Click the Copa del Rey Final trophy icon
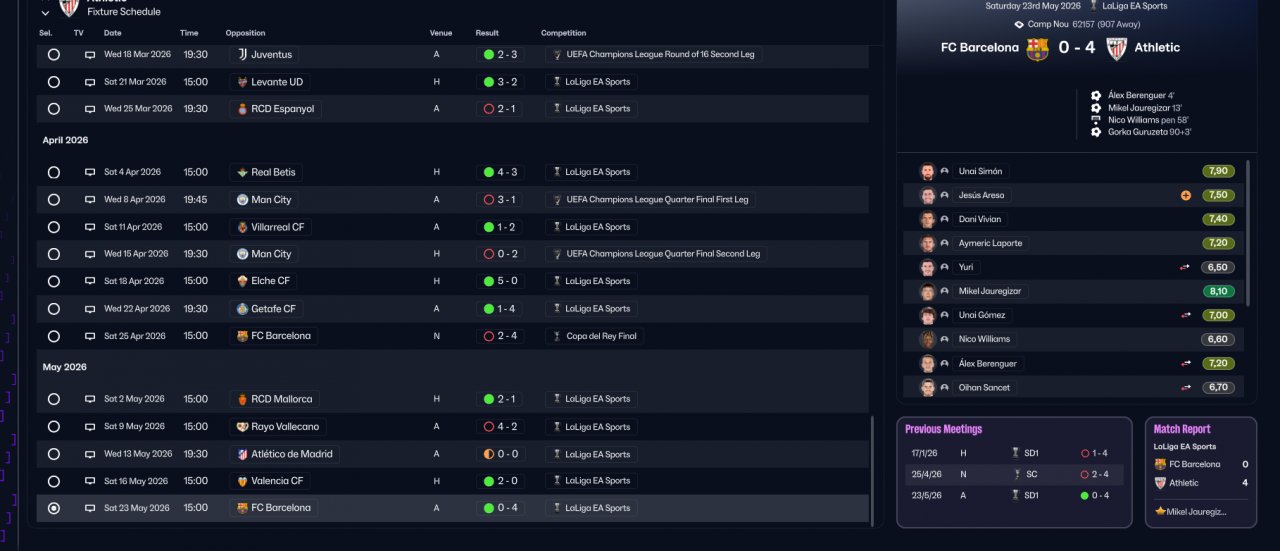 557,336
